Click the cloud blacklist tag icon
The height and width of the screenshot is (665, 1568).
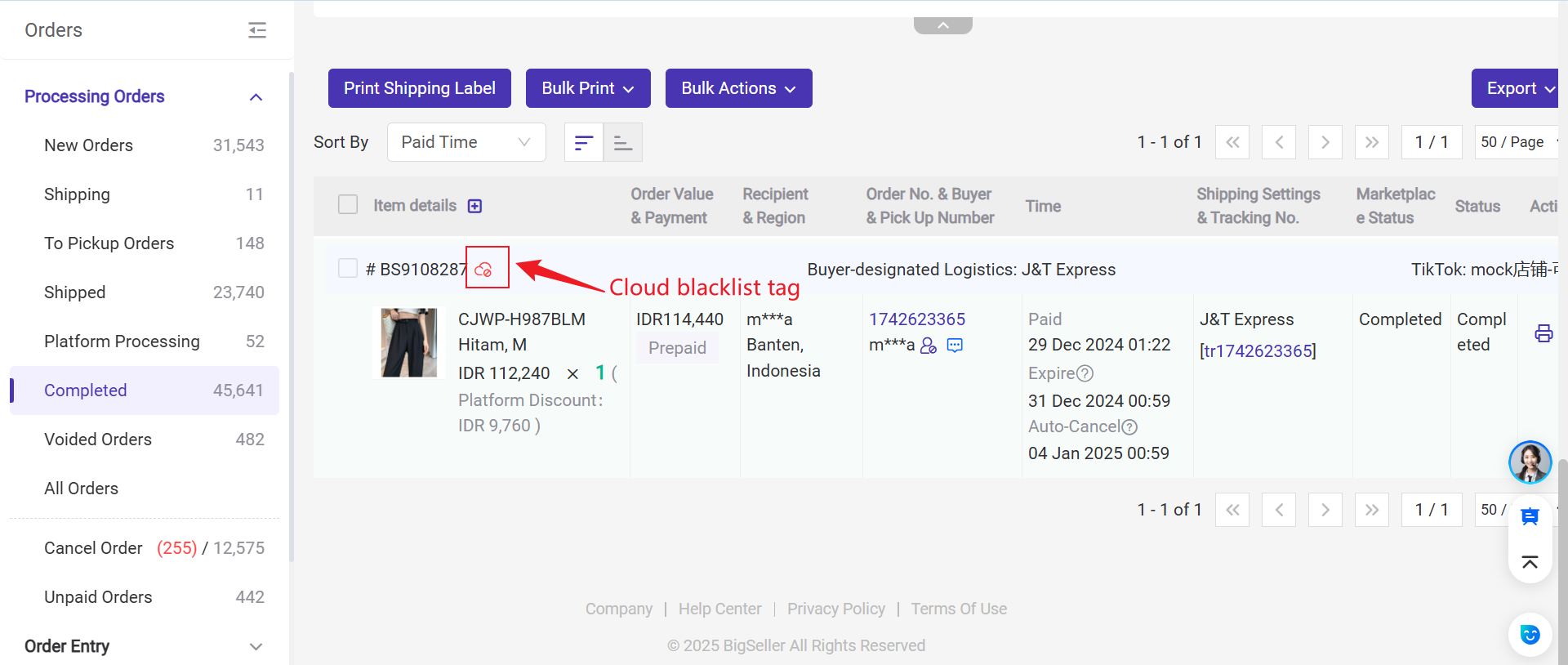click(x=483, y=270)
